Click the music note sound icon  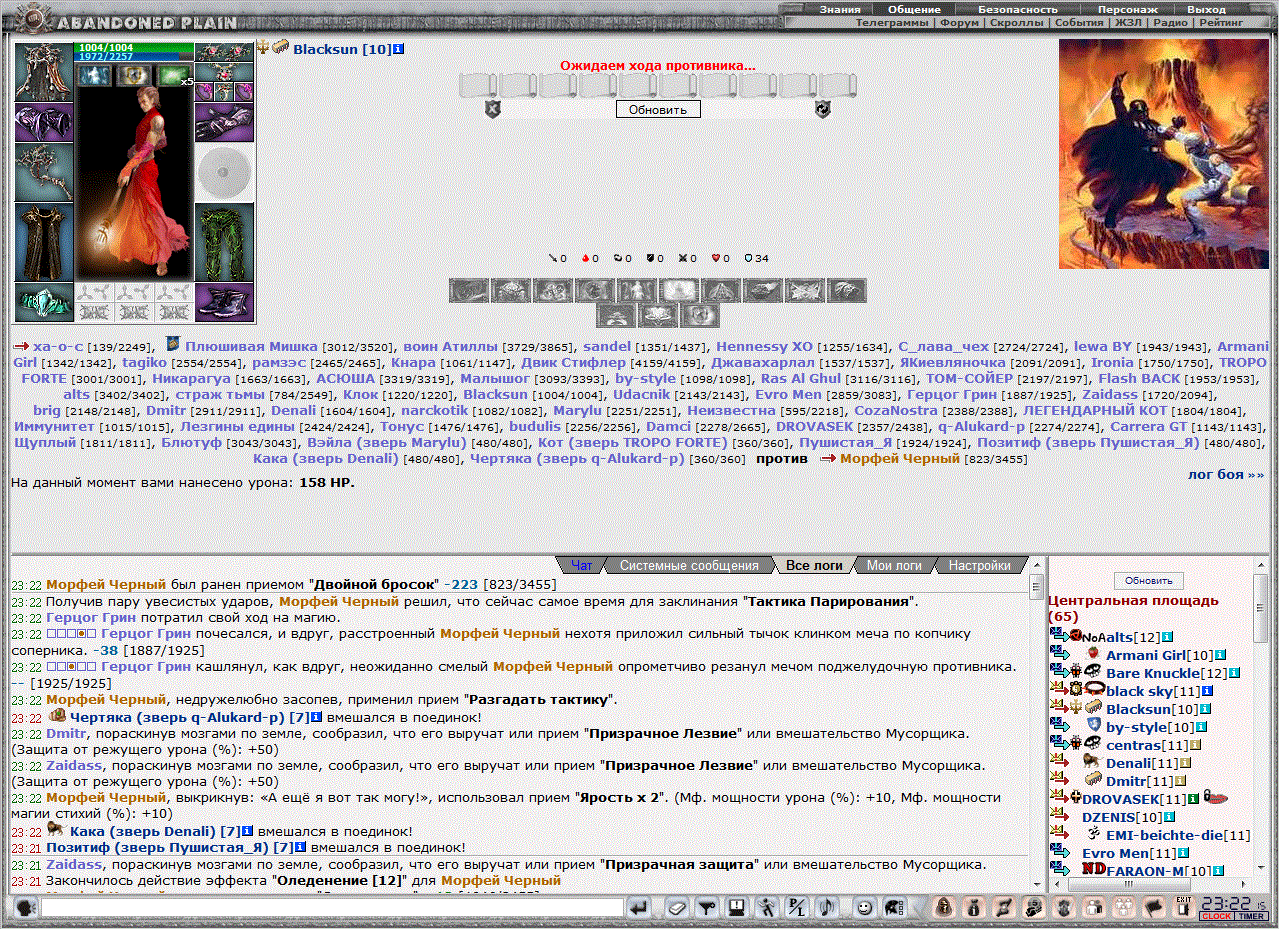click(x=827, y=908)
